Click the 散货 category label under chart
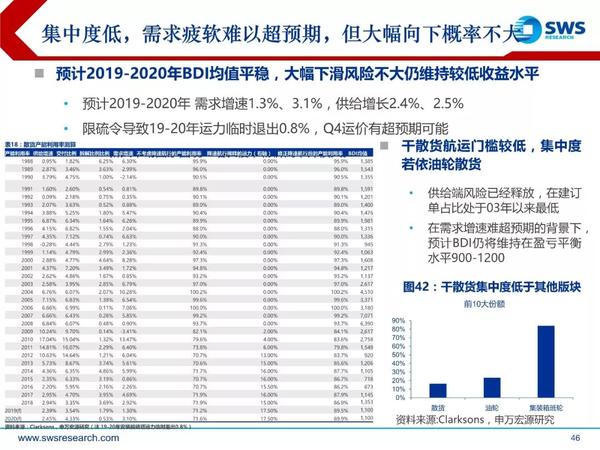The image size is (600, 450). point(438,408)
